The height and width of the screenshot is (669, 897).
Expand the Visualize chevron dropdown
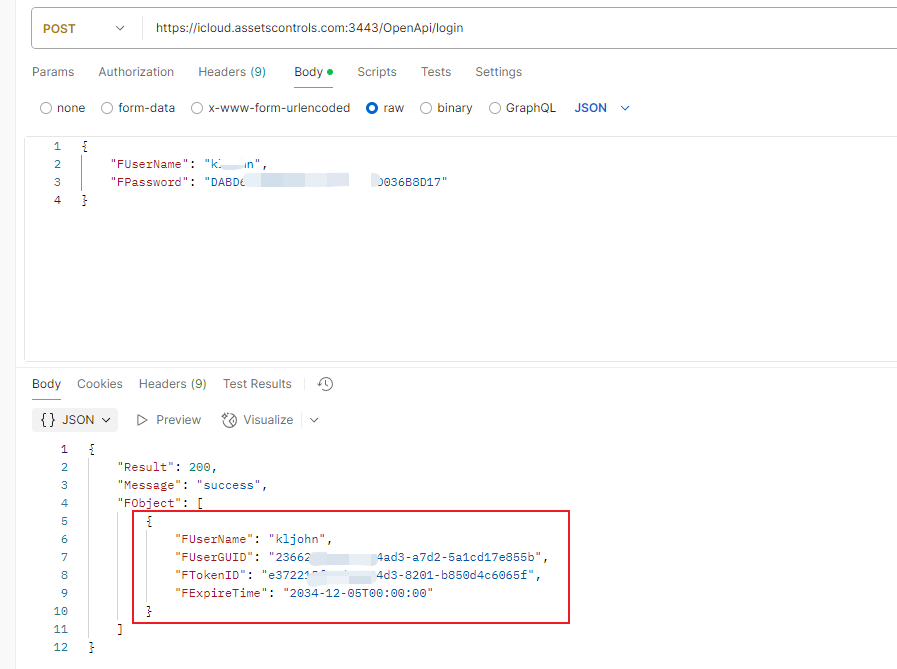(314, 420)
